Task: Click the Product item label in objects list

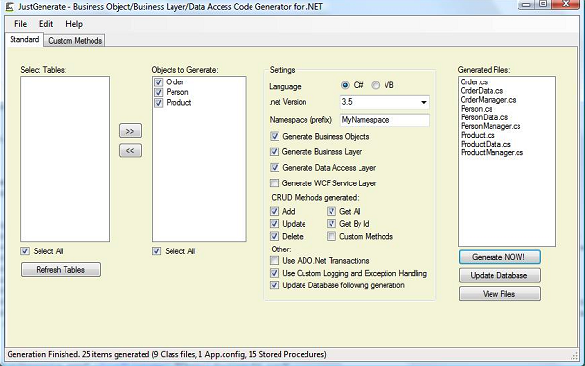Action: [179, 103]
